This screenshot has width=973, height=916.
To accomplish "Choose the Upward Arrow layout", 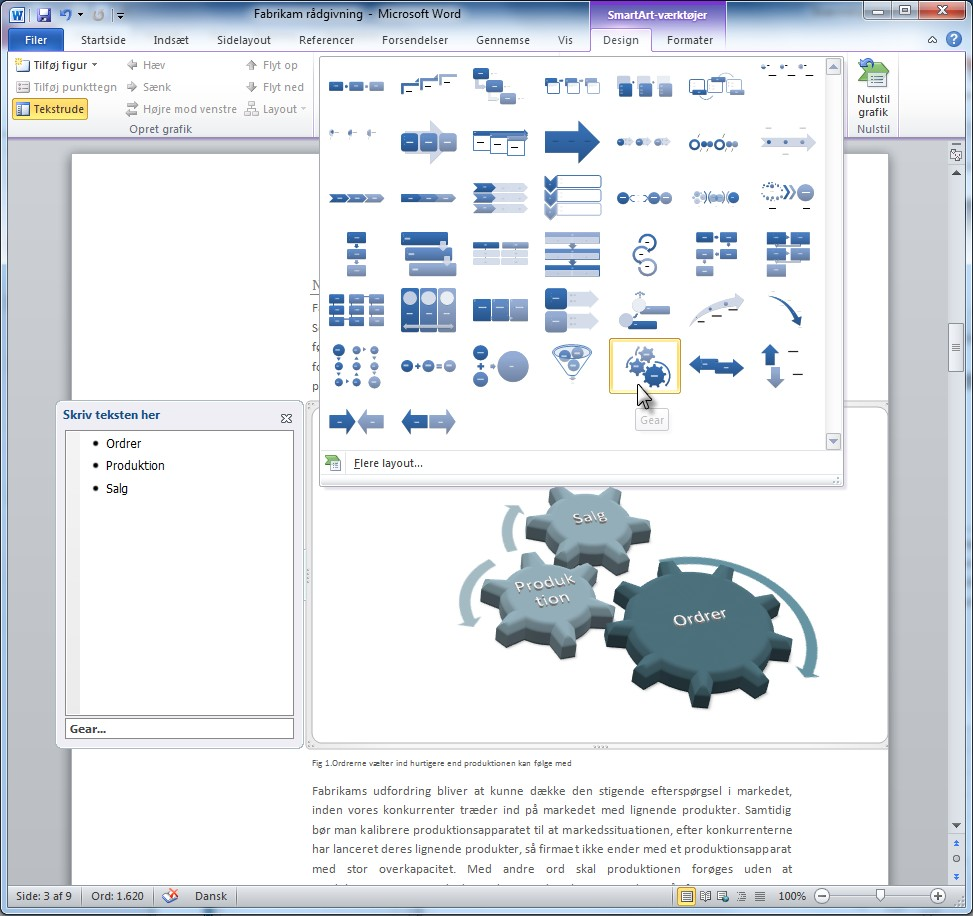I will coord(716,310).
